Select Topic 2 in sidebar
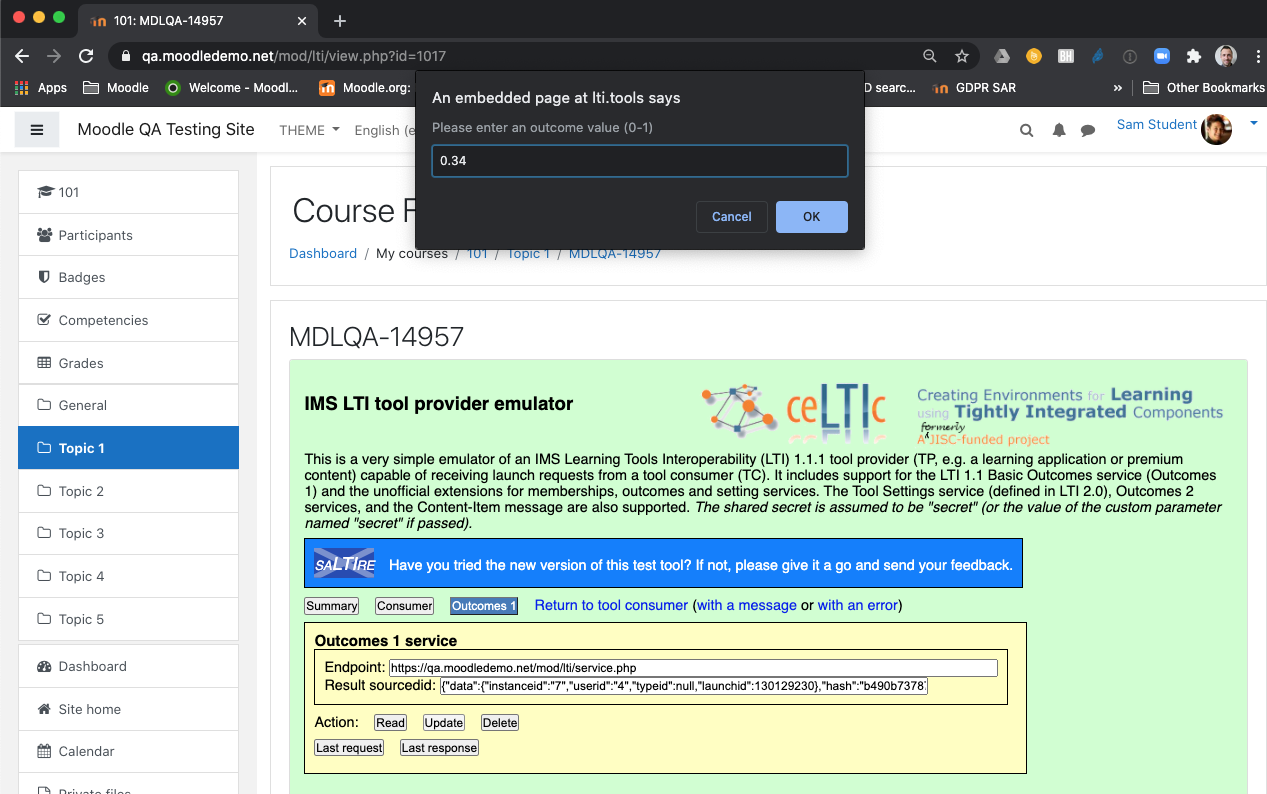This screenshot has height=794, width=1267. click(x=128, y=491)
